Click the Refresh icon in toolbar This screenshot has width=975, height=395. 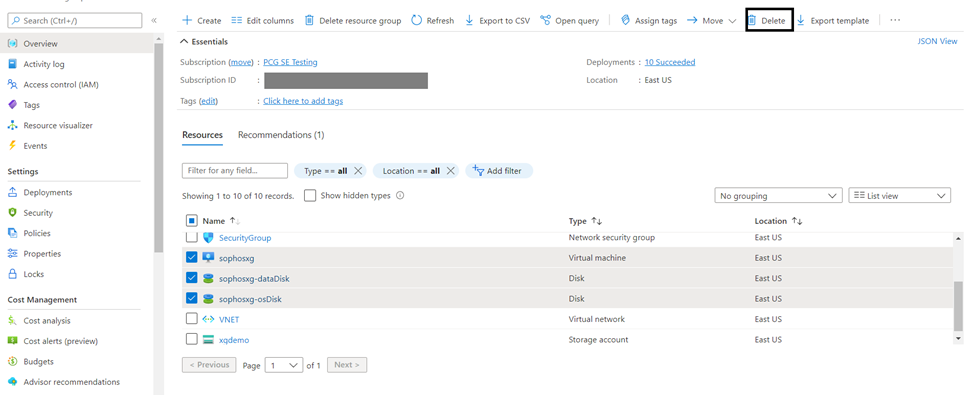pyautogui.click(x=416, y=21)
